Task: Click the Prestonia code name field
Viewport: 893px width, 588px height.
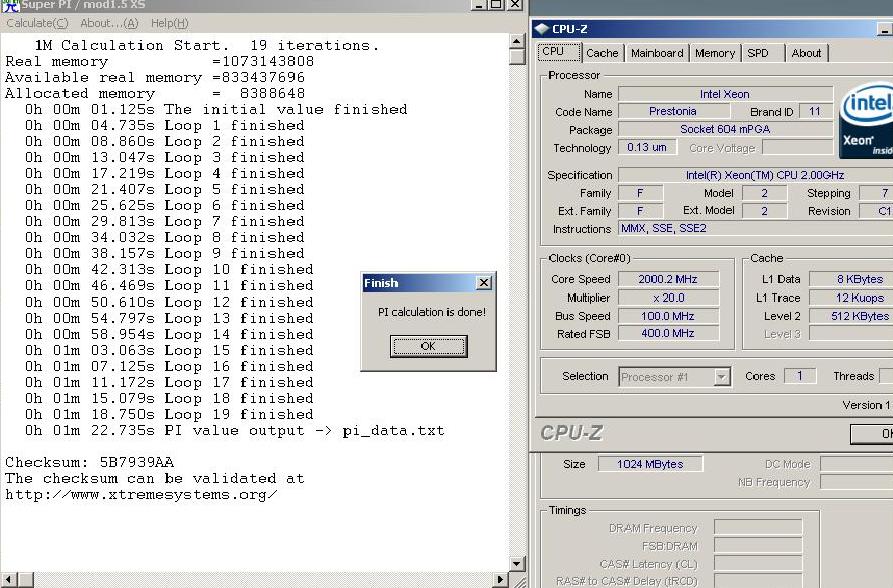Action: pos(673,111)
